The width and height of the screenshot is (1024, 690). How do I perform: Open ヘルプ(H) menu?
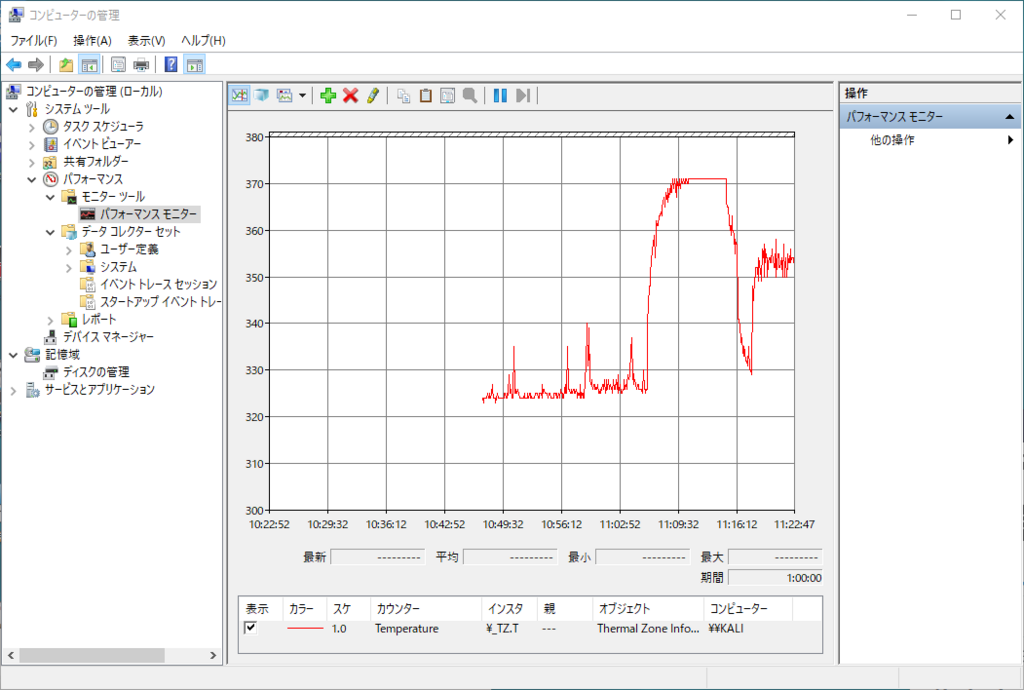click(x=203, y=40)
